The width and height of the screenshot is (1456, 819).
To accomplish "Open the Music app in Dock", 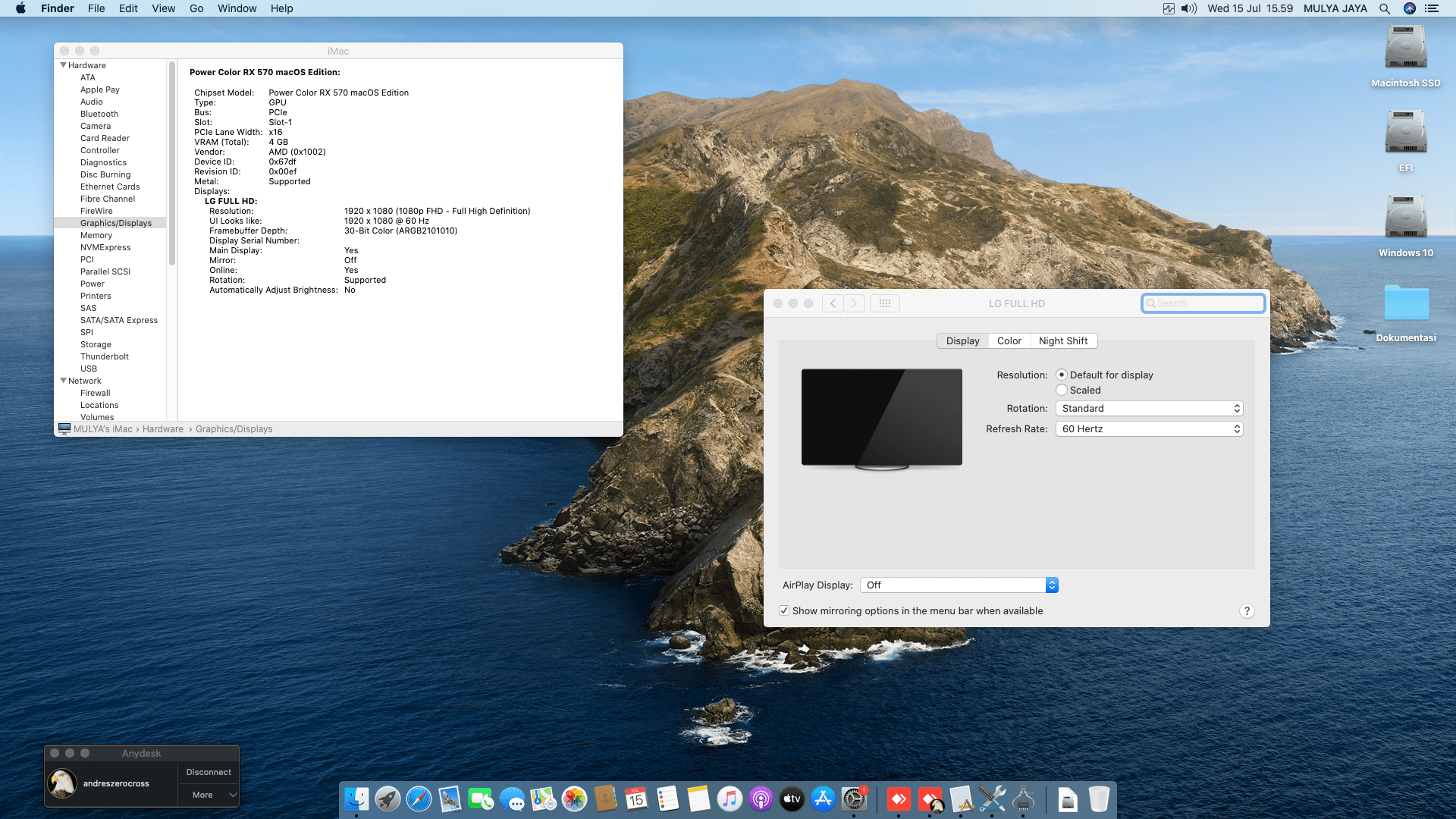I will point(730,799).
